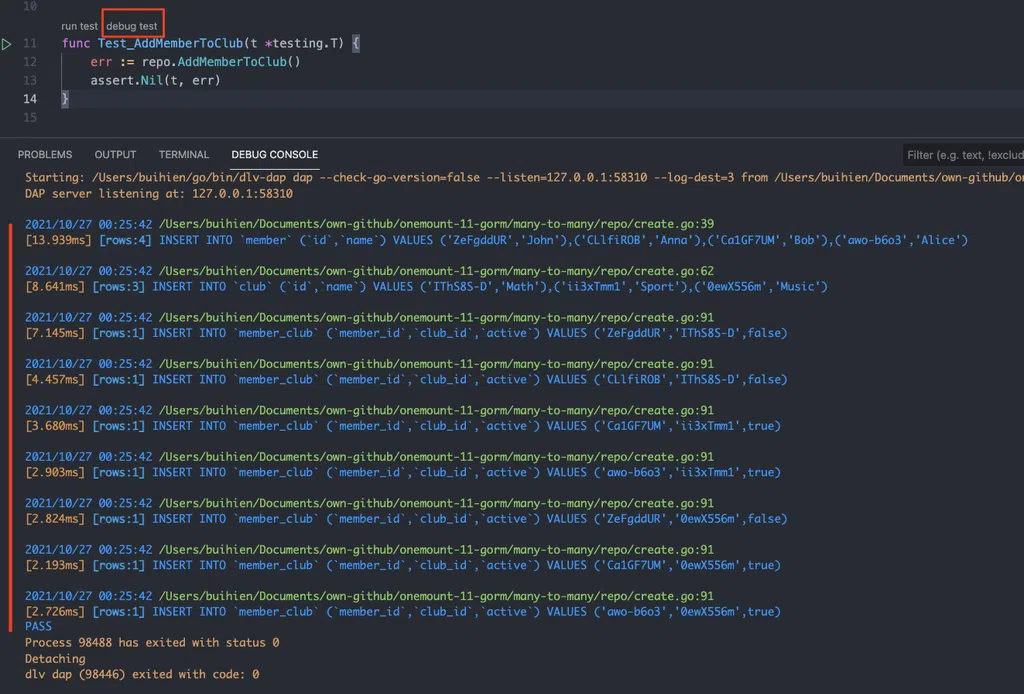
Task: Click the green run test gutter icon
Action: tap(7, 44)
